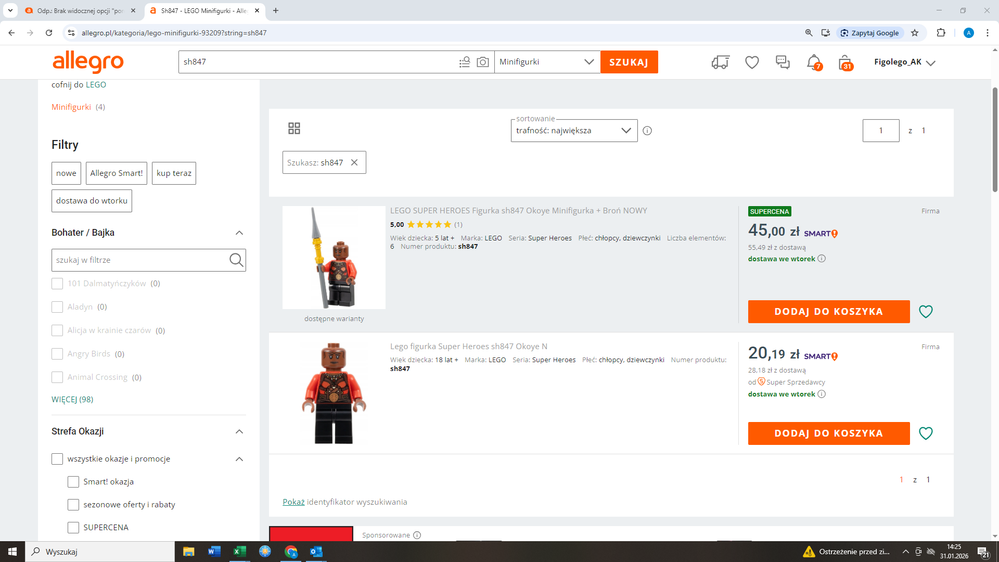999x562 pixels.
Task: Go back to the LEGO category link
Action: tap(96, 85)
